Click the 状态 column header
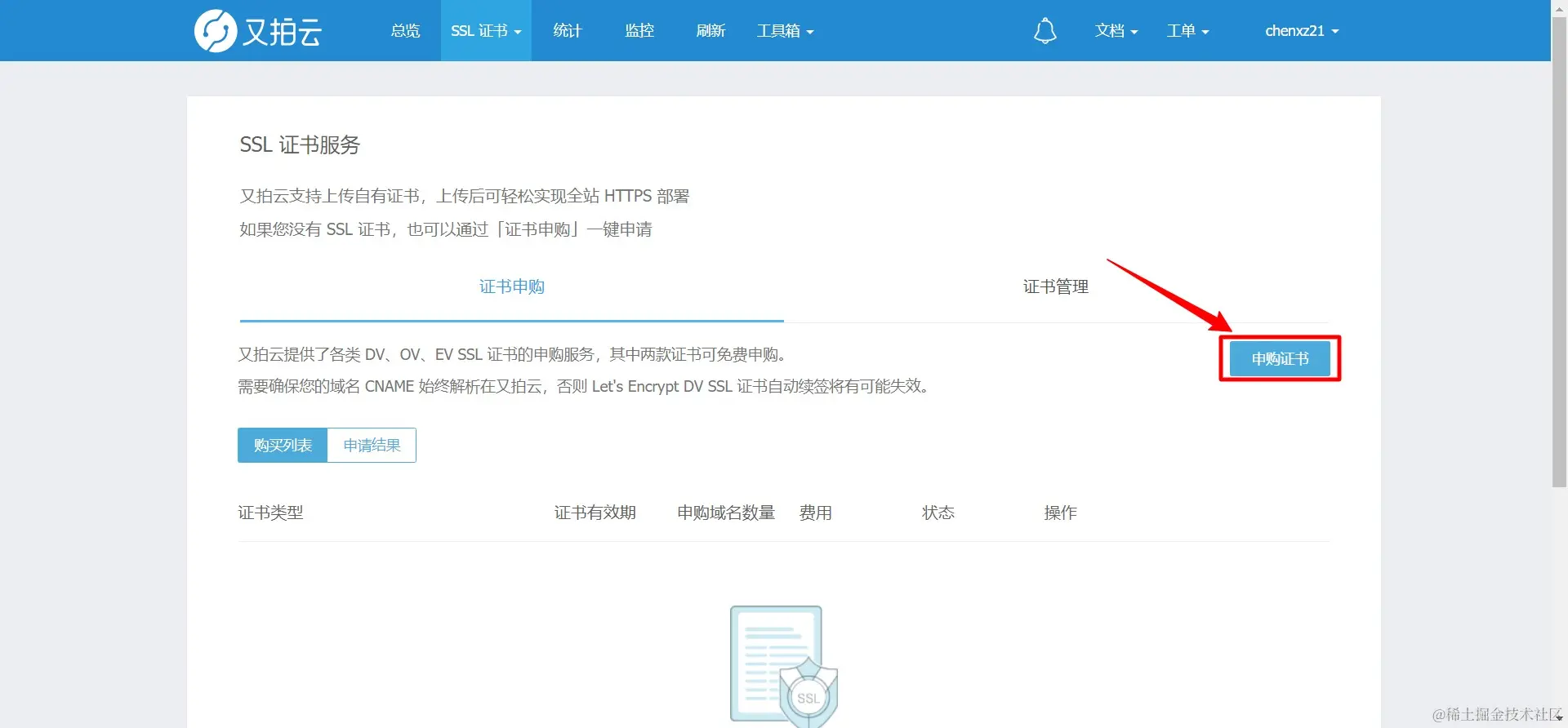Screen dimensions: 1568x728 (938, 513)
